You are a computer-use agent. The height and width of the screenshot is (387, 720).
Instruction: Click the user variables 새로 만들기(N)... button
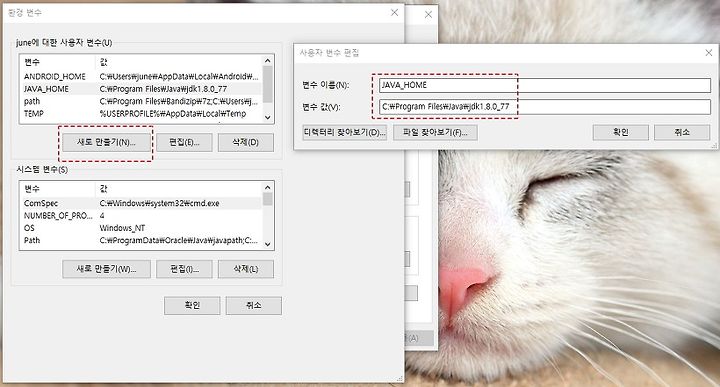click(x=106, y=142)
